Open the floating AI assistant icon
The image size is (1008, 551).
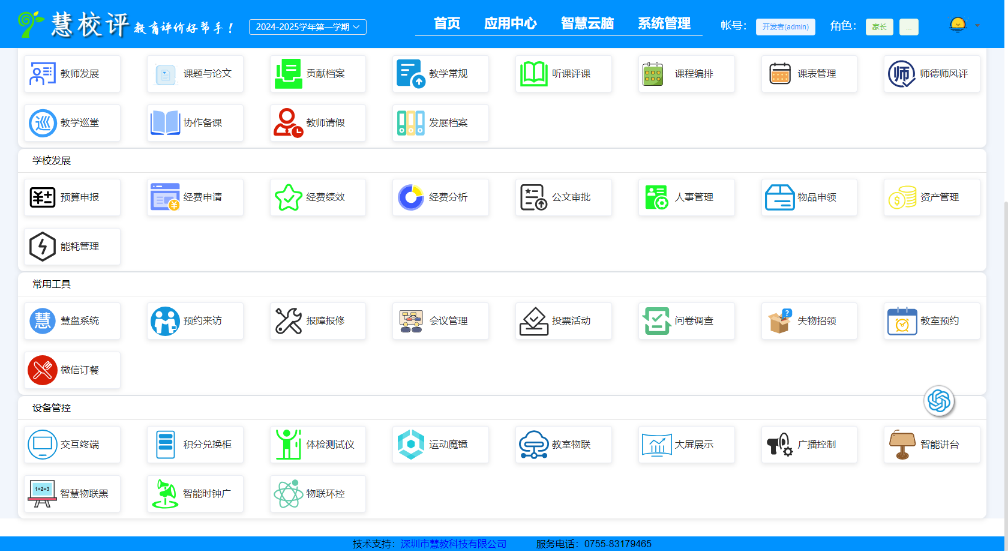pos(939,401)
